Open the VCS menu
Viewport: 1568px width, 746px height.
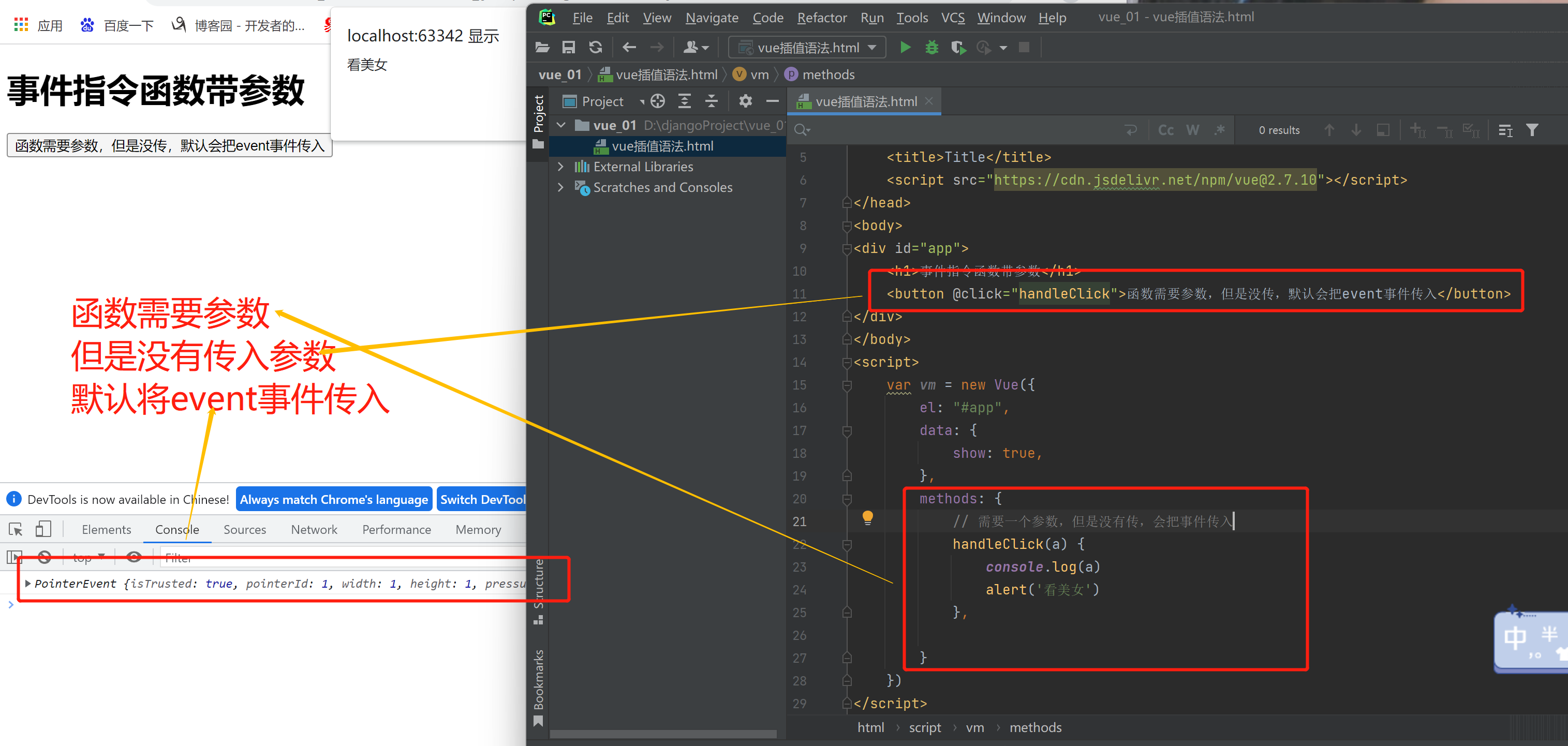click(953, 18)
